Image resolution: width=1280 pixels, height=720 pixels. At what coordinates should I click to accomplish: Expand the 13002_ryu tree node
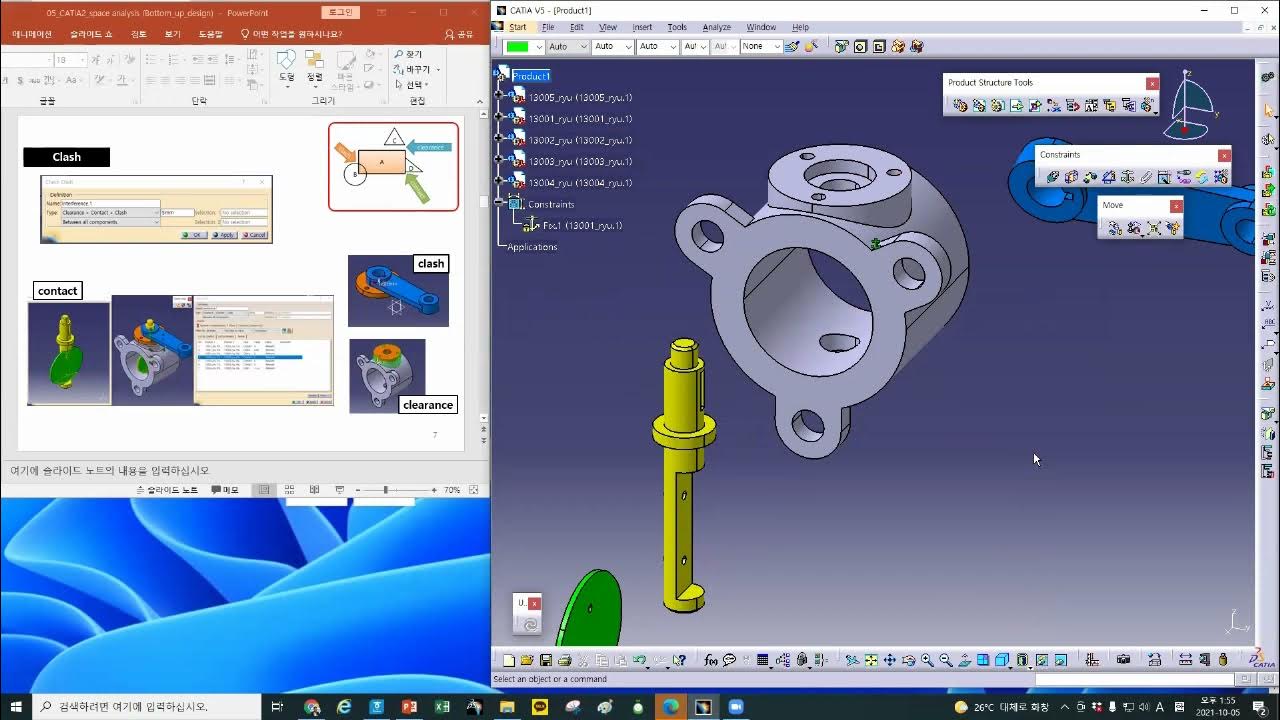point(499,140)
